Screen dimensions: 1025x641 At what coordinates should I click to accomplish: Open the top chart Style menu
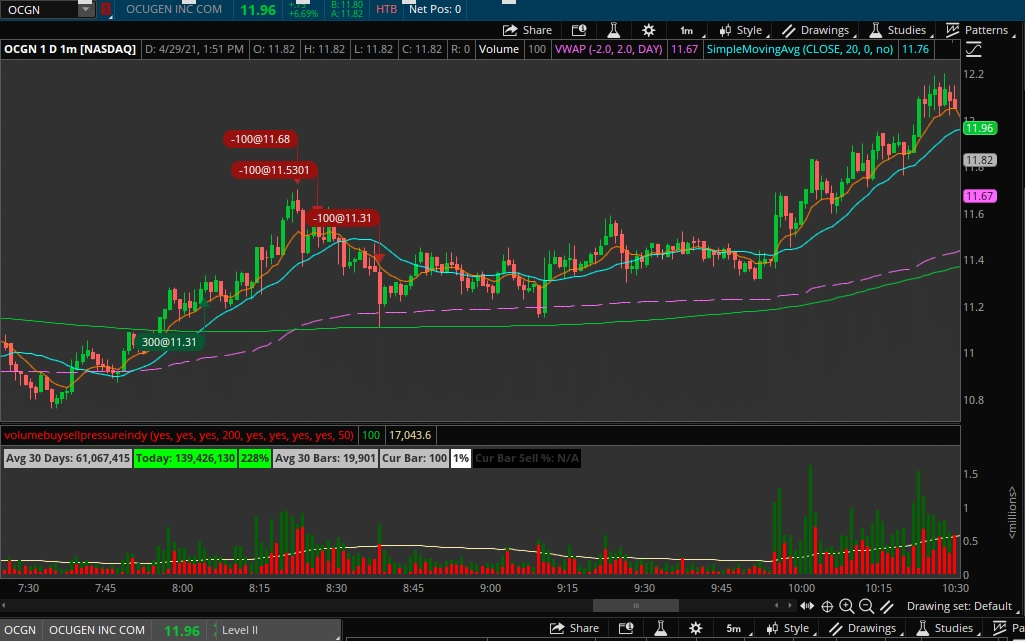point(743,30)
